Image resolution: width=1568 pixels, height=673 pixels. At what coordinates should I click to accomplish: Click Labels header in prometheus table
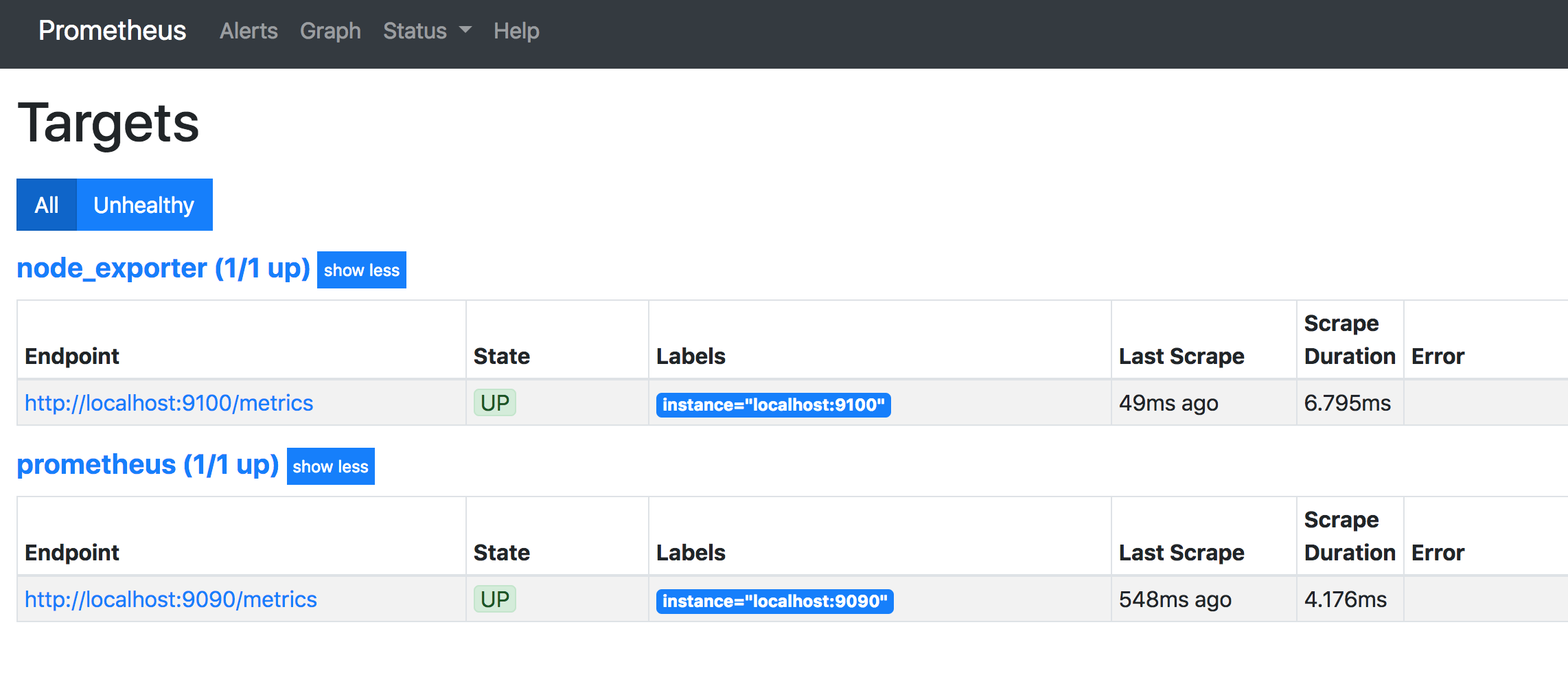point(691,553)
